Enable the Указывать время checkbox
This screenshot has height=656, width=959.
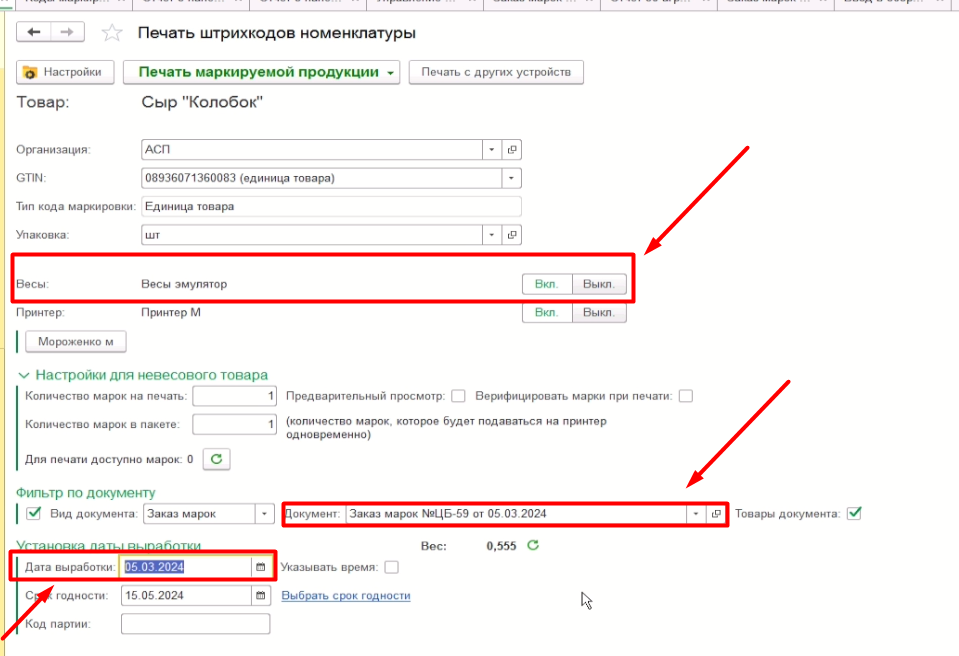[x=391, y=567]
